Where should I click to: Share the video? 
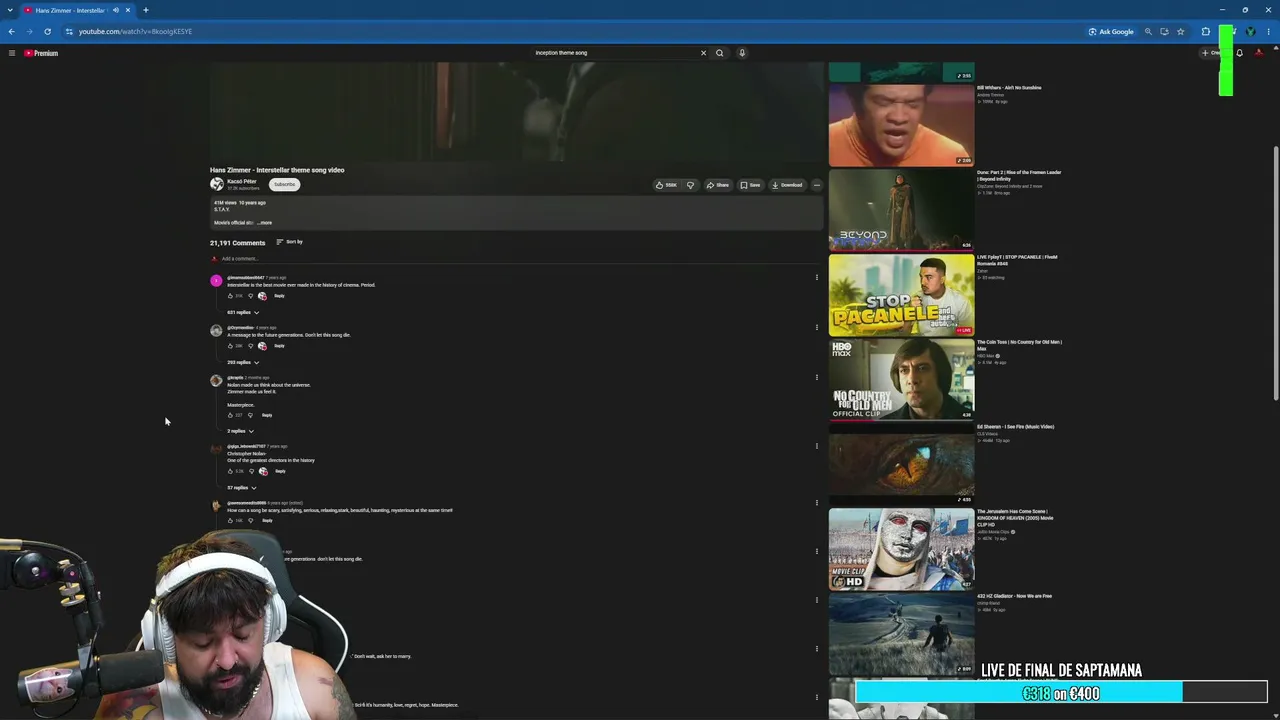pos(718,185)
